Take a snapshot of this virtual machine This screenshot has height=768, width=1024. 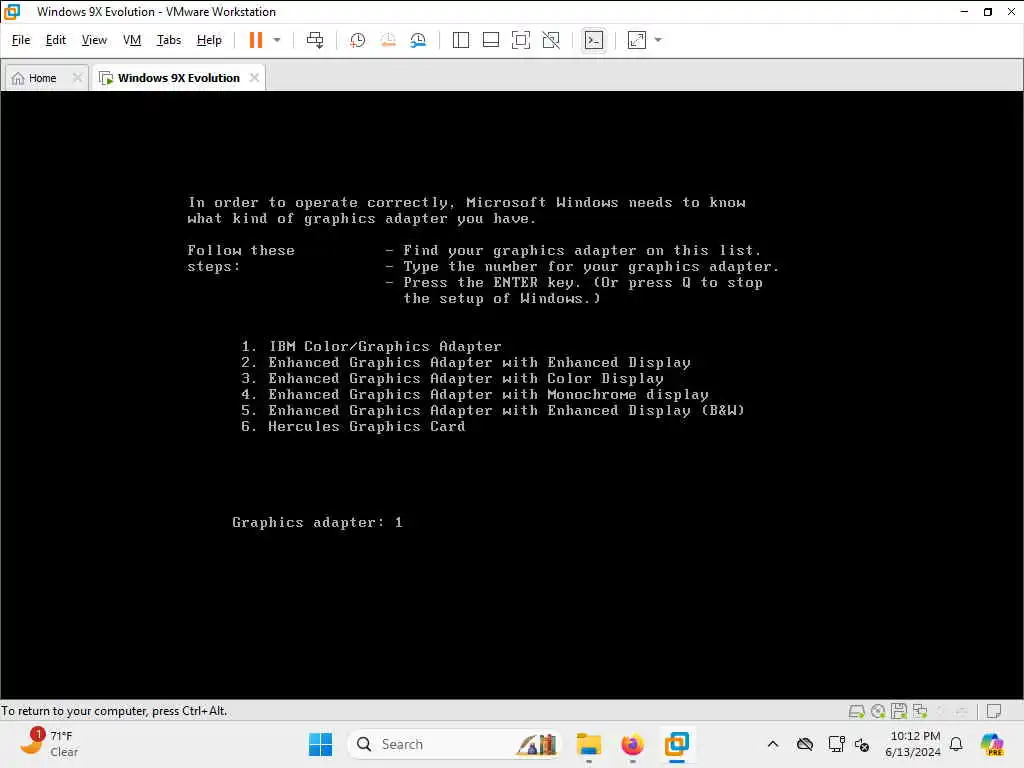pos(357,40)
